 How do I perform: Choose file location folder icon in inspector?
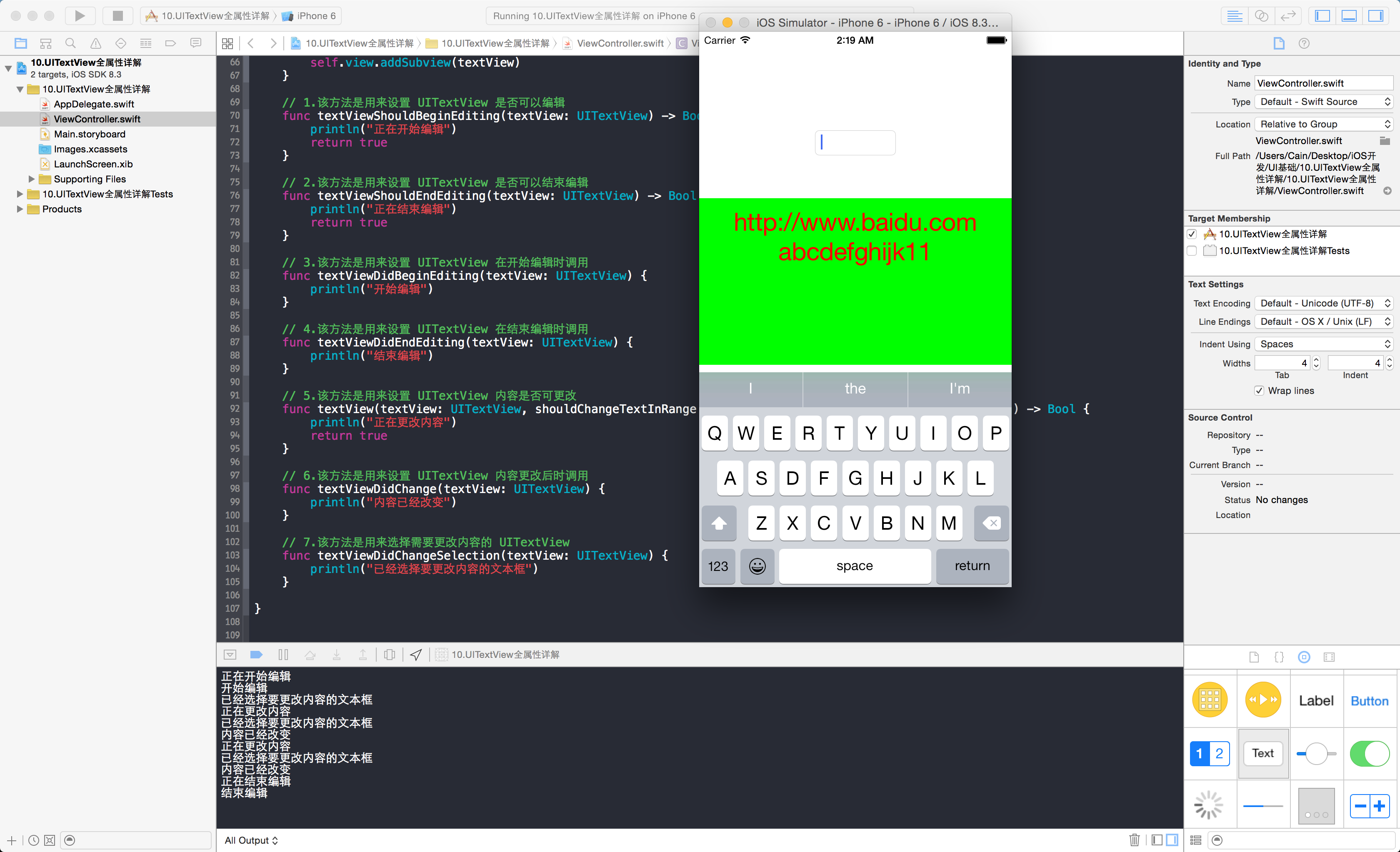click(1385, 141)
